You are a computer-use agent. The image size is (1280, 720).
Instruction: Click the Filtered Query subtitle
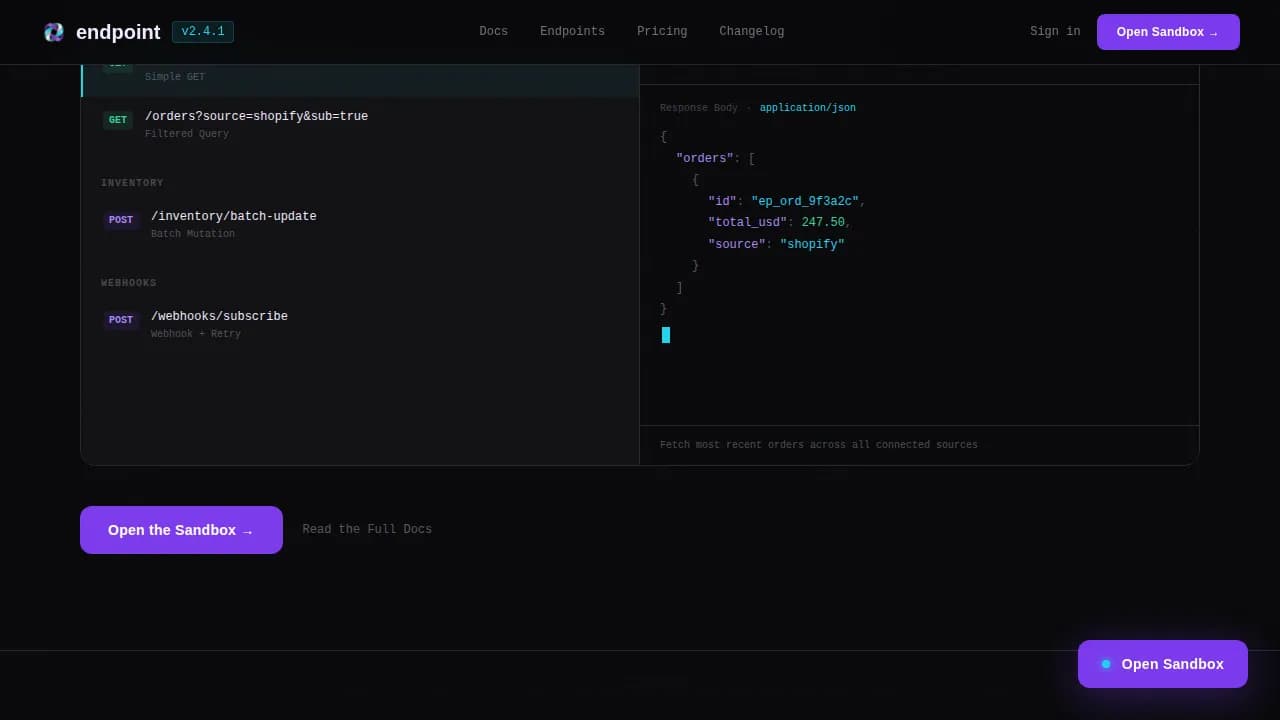(x=187, y=134)
